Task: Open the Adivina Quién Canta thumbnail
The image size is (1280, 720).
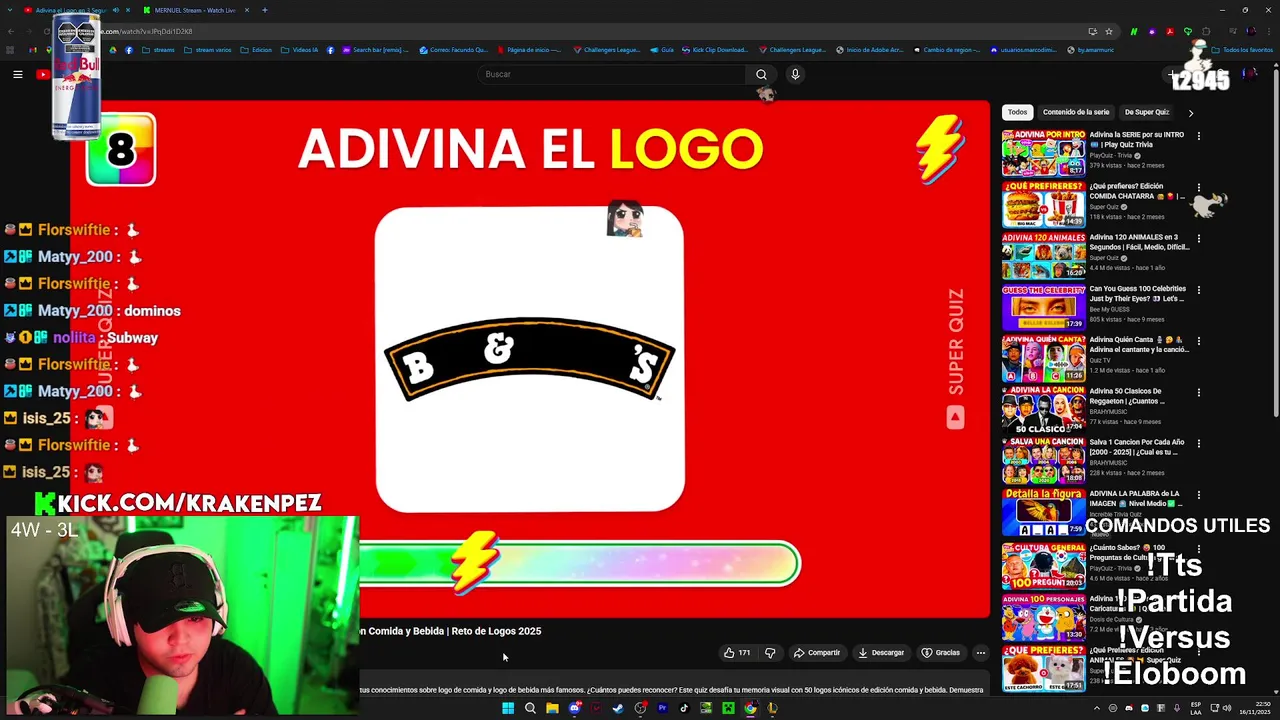Action: coord(1043,358)
